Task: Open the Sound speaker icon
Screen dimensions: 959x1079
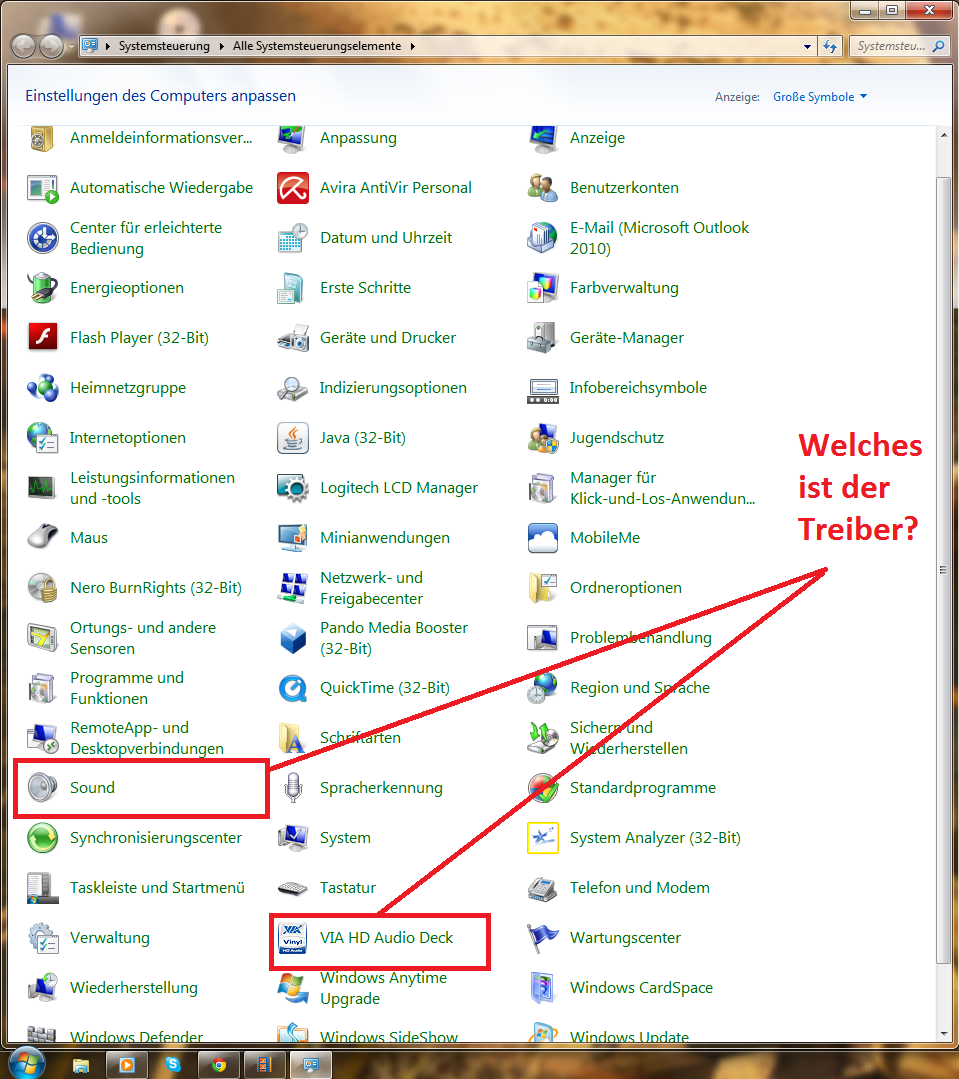Action: pos(43,788)
